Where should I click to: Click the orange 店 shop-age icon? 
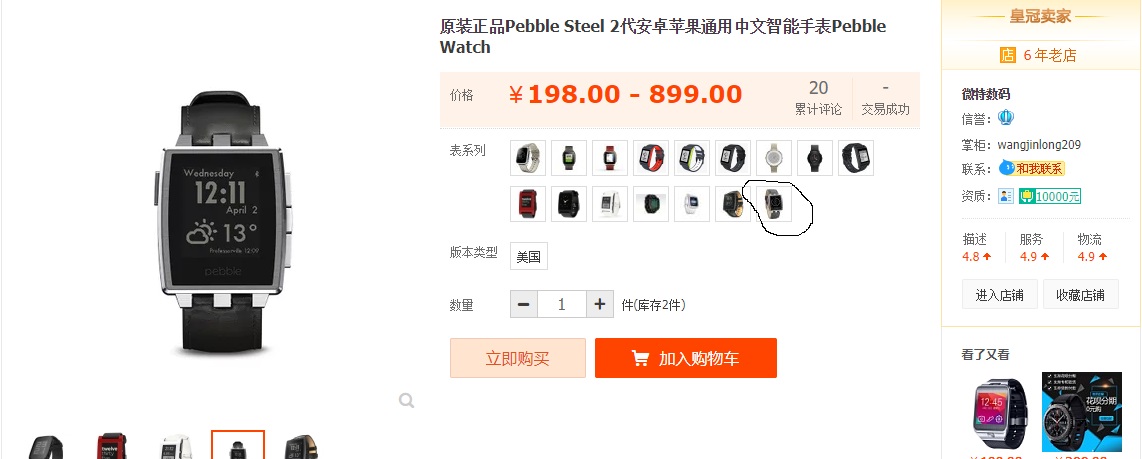(1008, 55)
